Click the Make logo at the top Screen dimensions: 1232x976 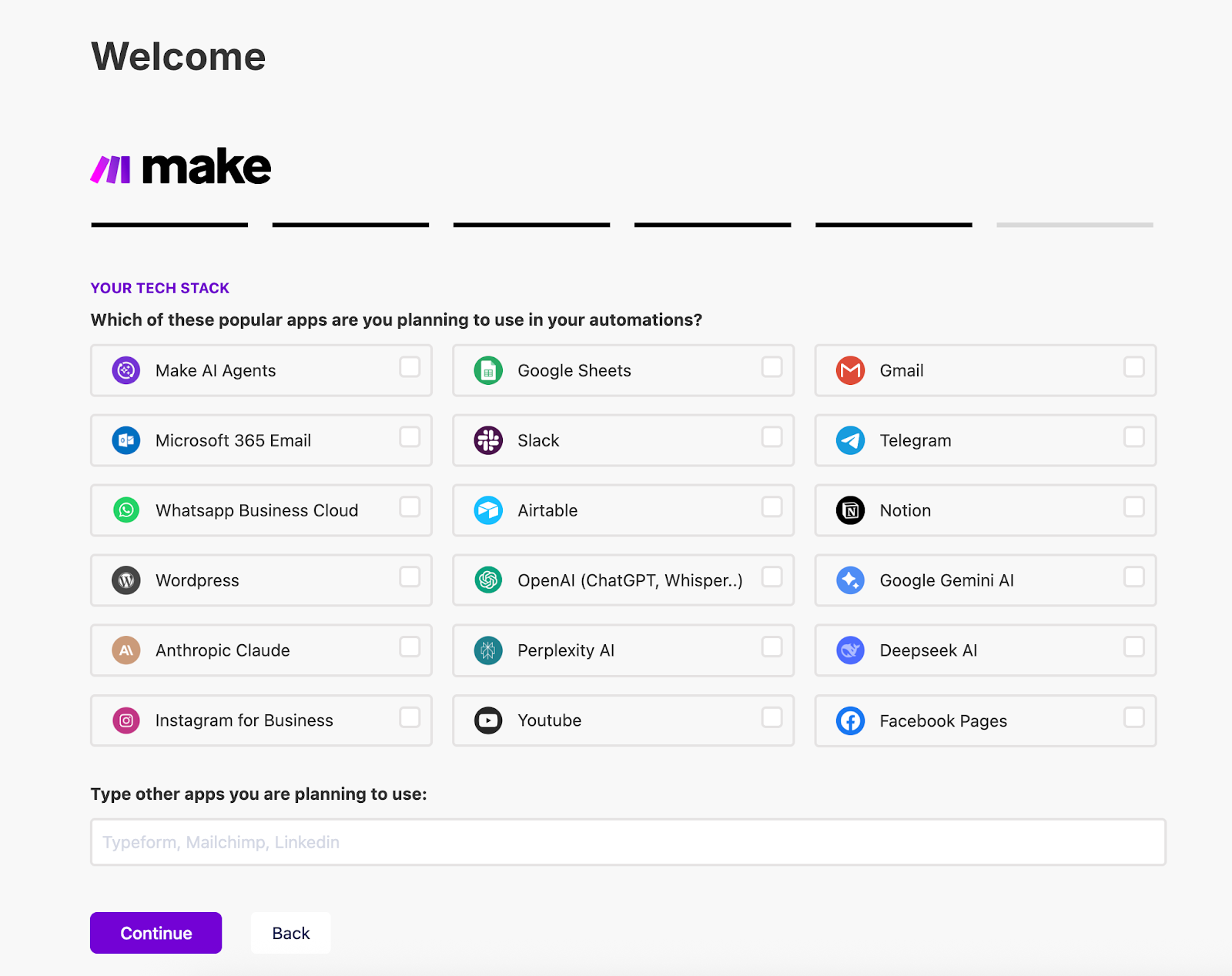pos(180,165)
